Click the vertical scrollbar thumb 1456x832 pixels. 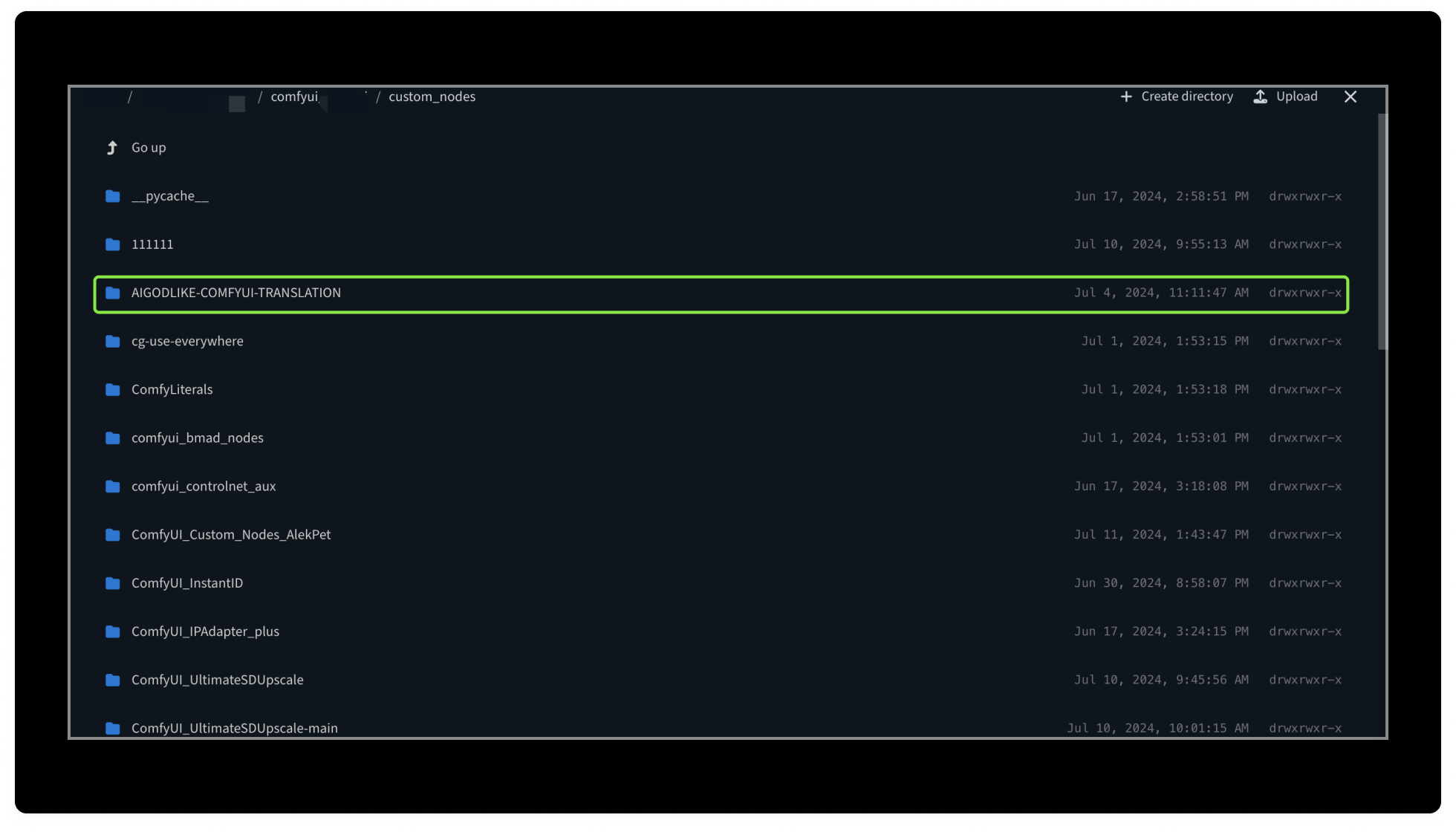point(1382,230)
